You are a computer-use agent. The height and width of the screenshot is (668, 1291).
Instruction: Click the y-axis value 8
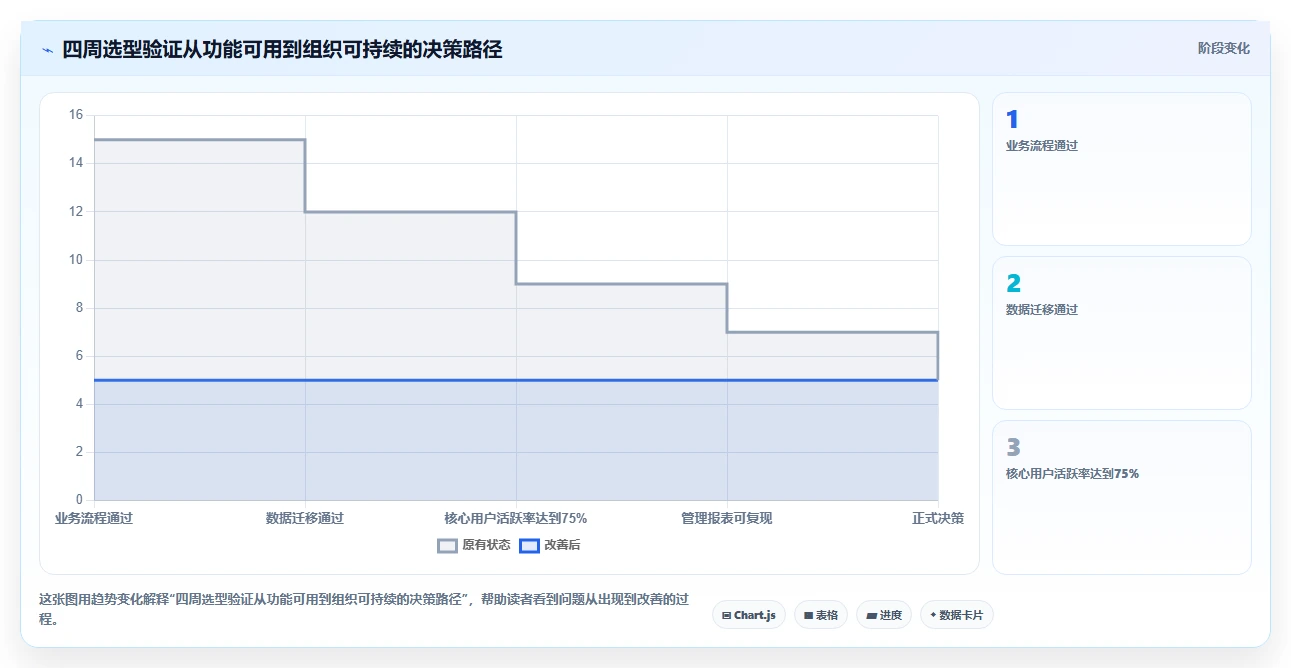(80, 308)
